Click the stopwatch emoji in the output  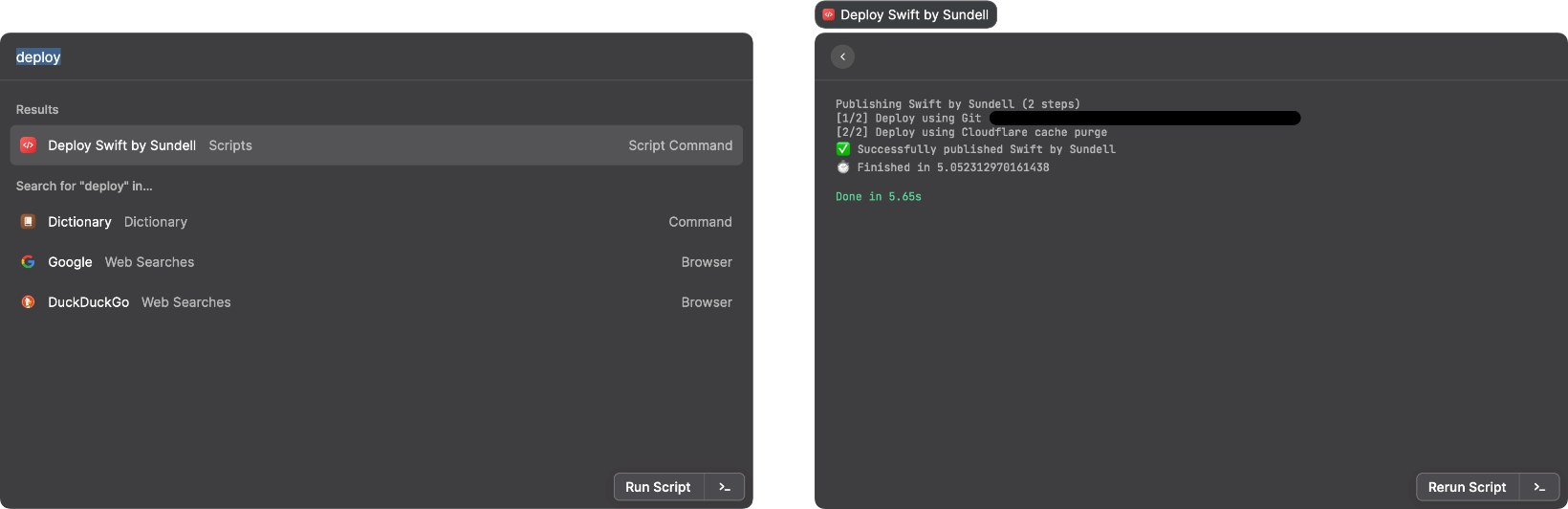843,167
